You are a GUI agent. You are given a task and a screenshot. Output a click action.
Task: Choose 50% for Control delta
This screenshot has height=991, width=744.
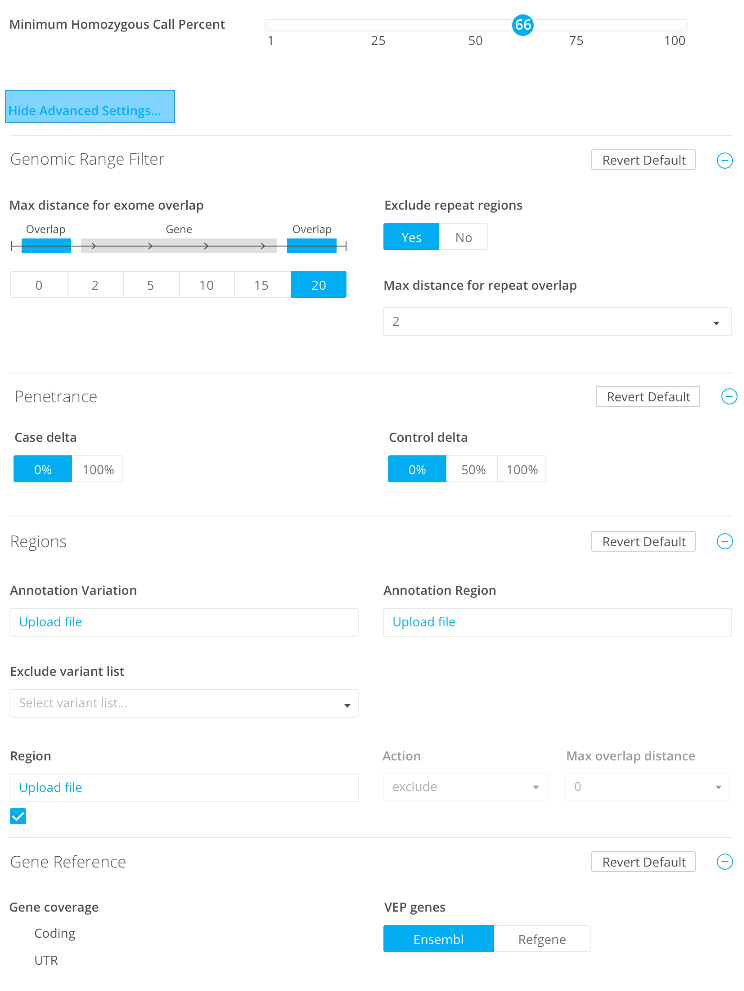click(471, 469)
